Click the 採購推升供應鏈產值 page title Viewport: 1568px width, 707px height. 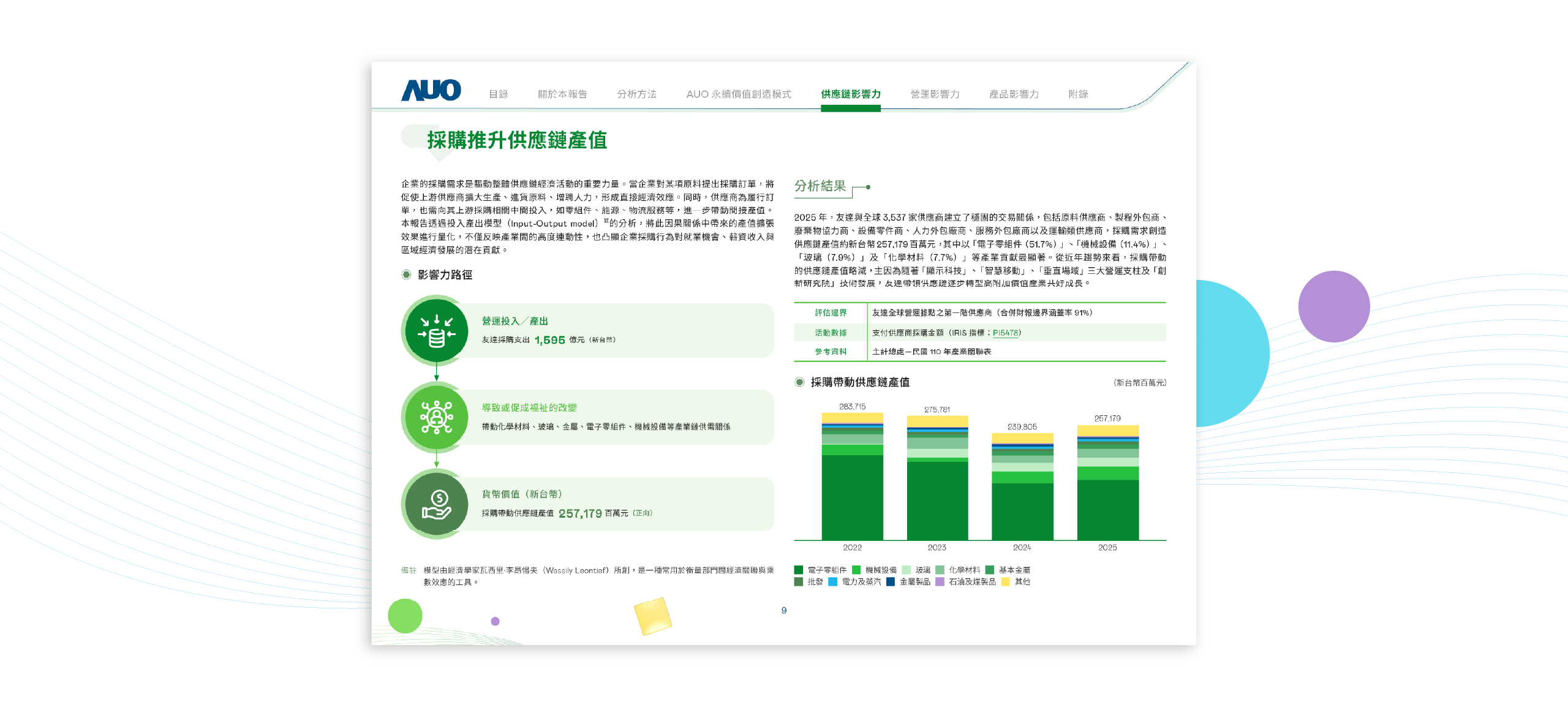[517, 140]
